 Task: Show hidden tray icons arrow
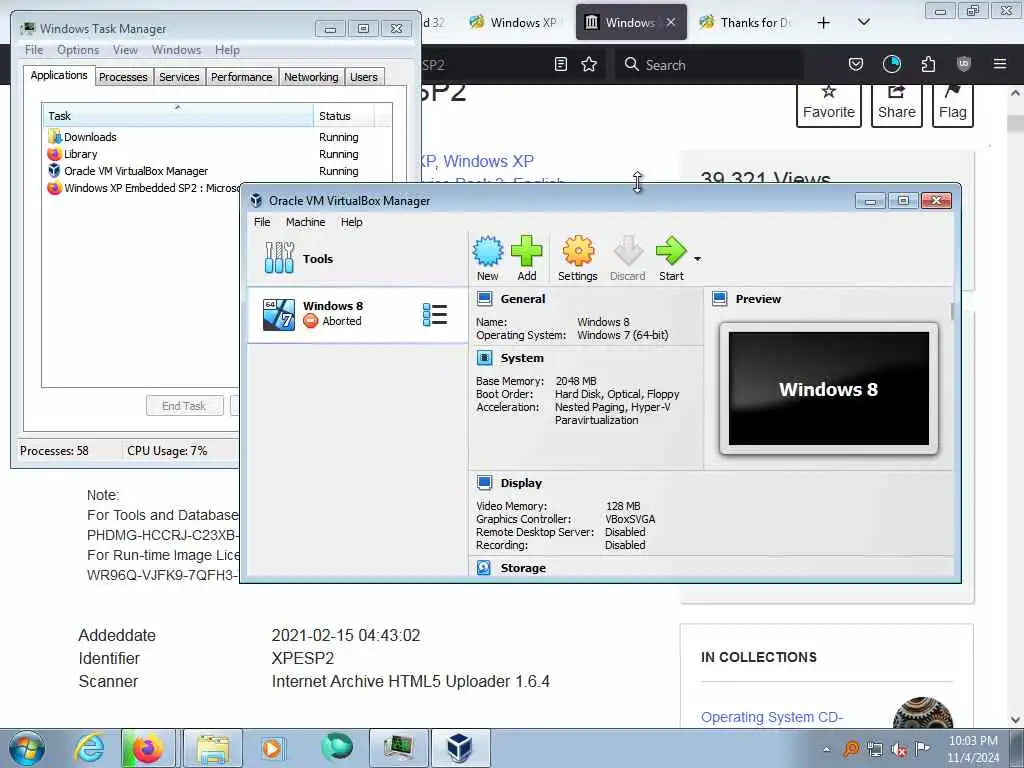[826, 750]
